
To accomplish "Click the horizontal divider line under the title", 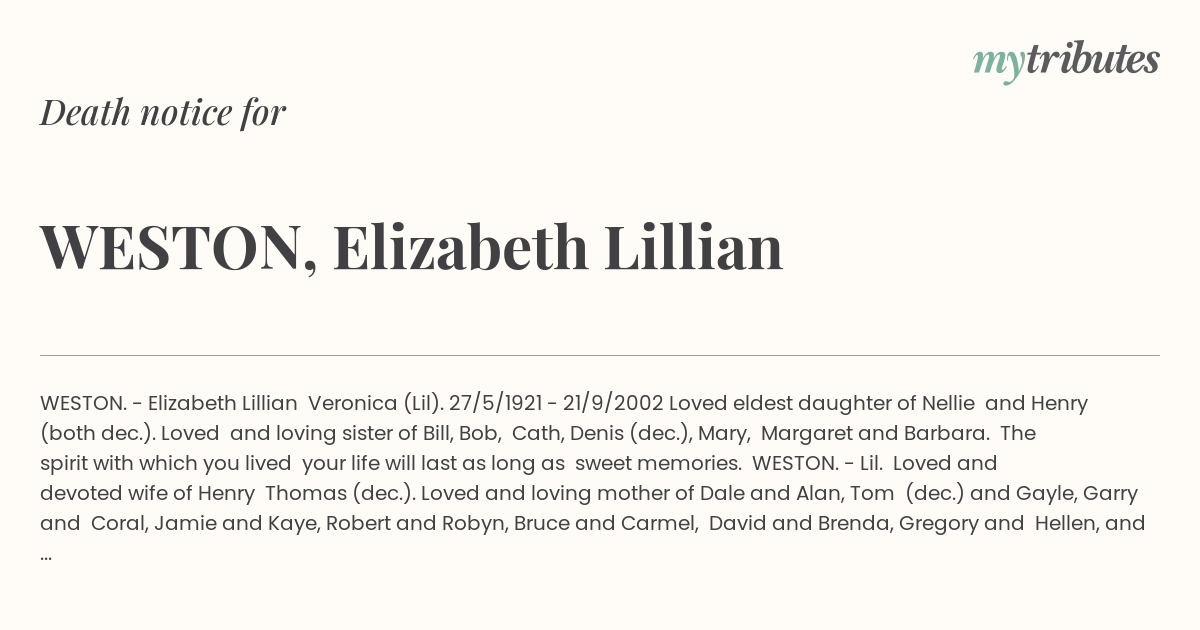I will [600, 355].
